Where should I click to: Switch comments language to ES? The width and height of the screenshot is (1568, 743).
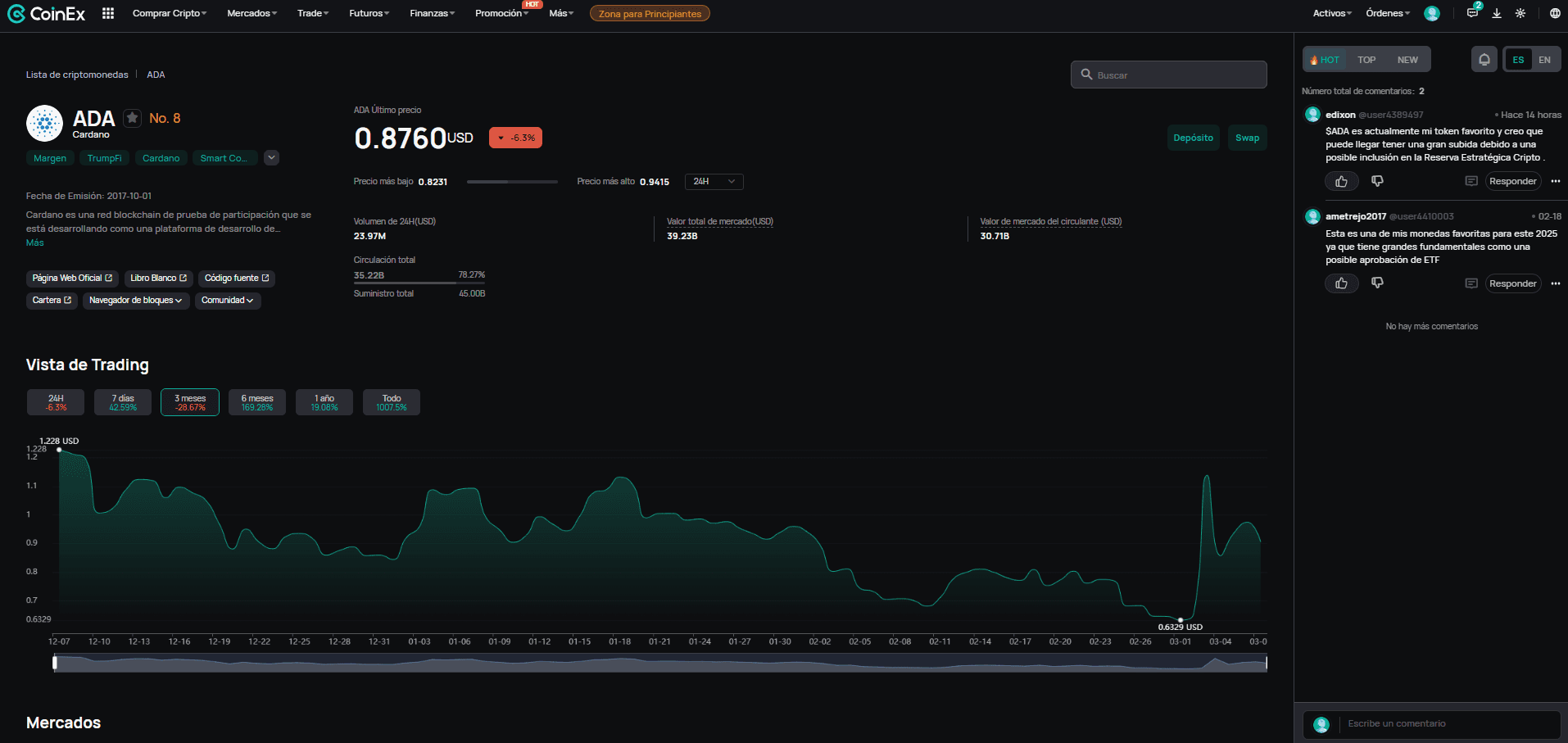(1518, 60)
